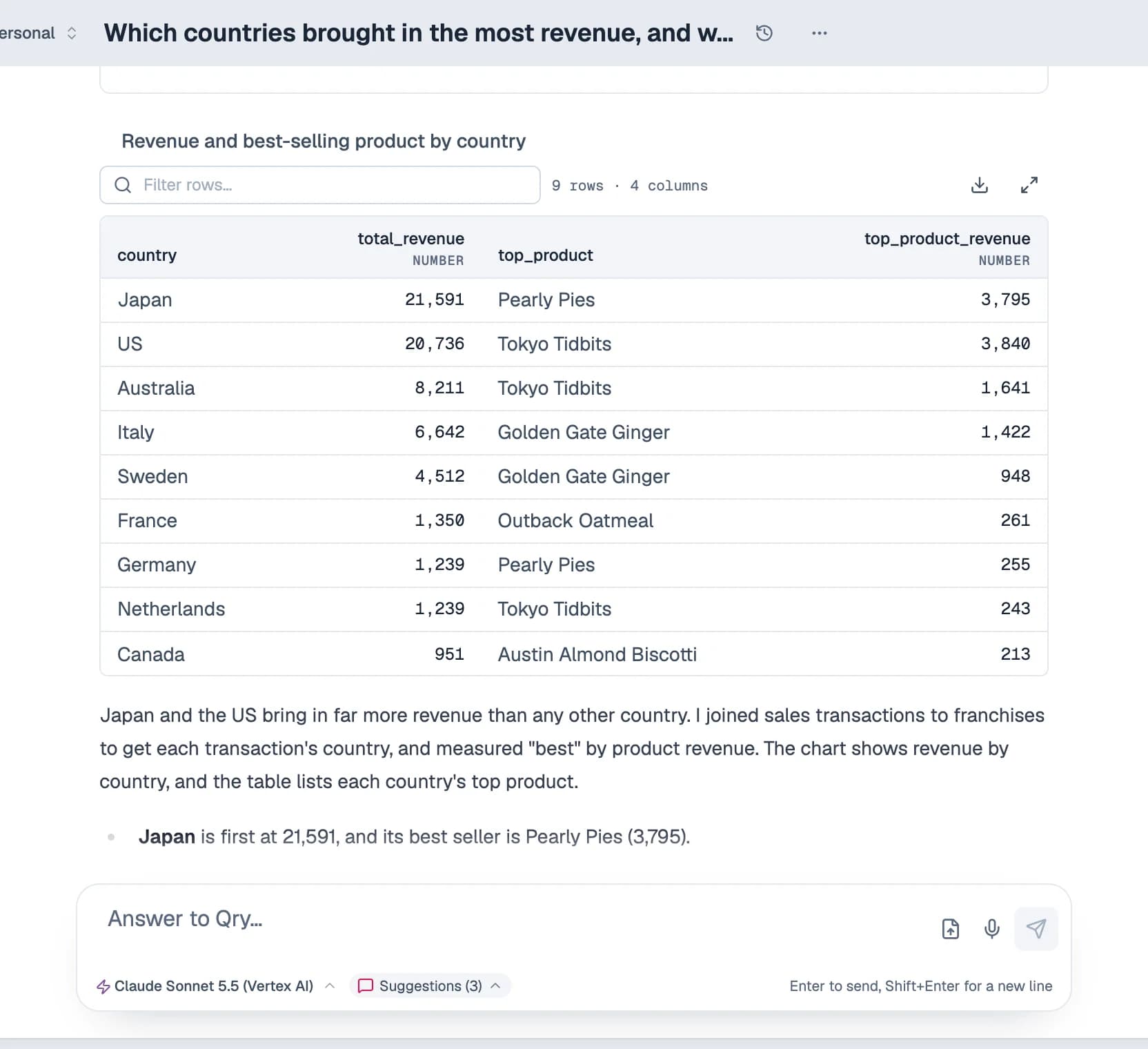The width and height of the screenshot is (1148, 1049).
Task: Click the 3,840 top product revenue value
Action: tap(1005, 344)
